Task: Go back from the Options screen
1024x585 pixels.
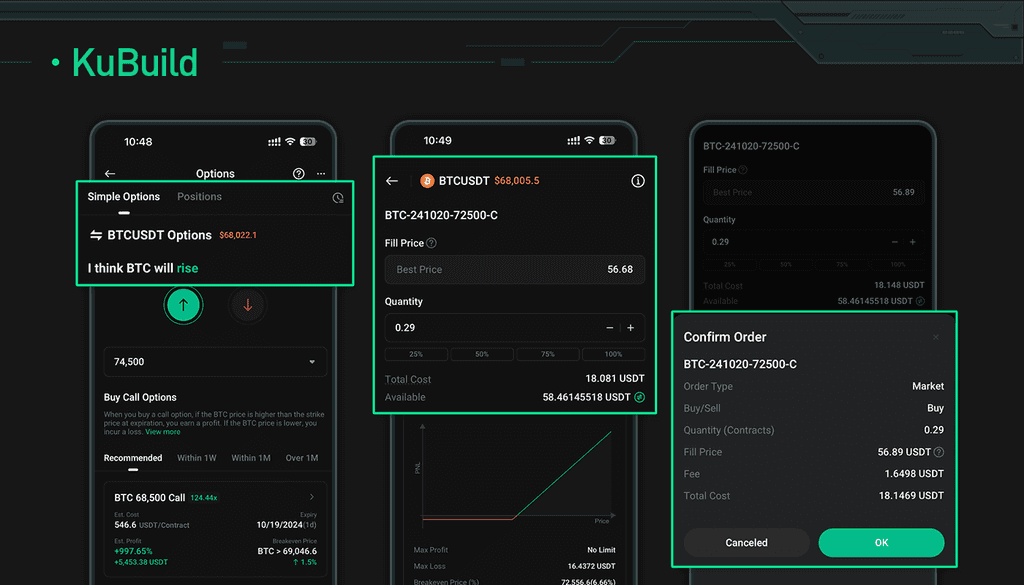Action: tap(110, 174)
